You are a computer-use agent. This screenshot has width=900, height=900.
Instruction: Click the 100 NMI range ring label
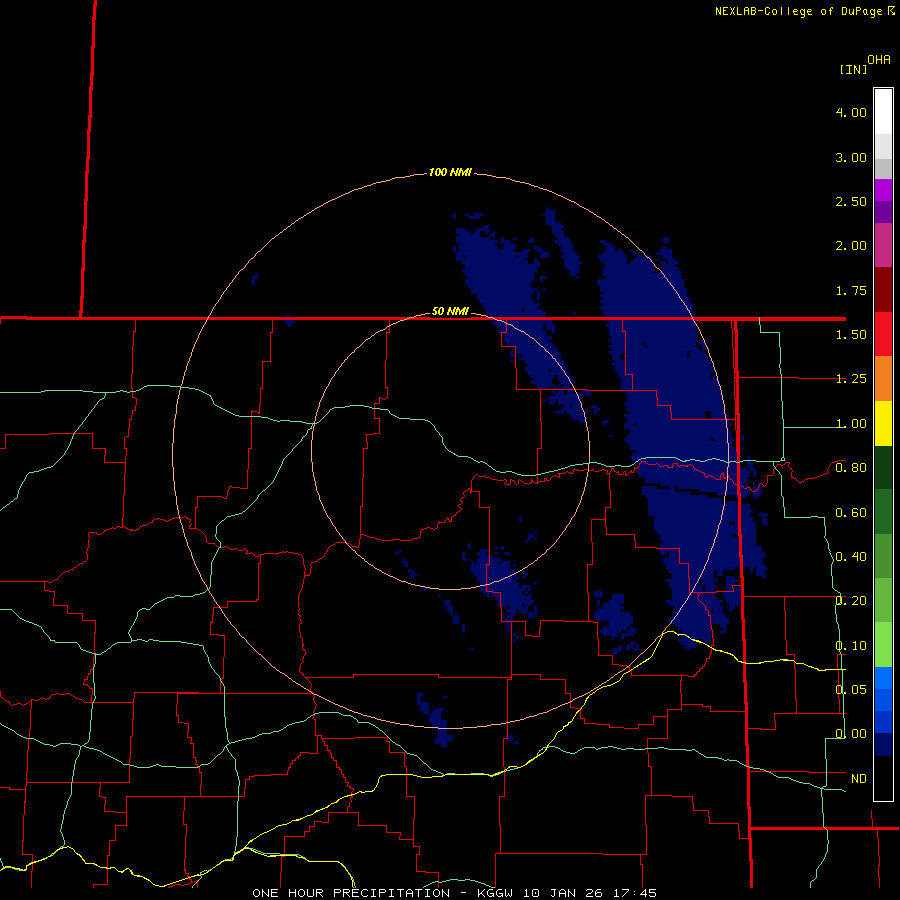tap(450, 172)
